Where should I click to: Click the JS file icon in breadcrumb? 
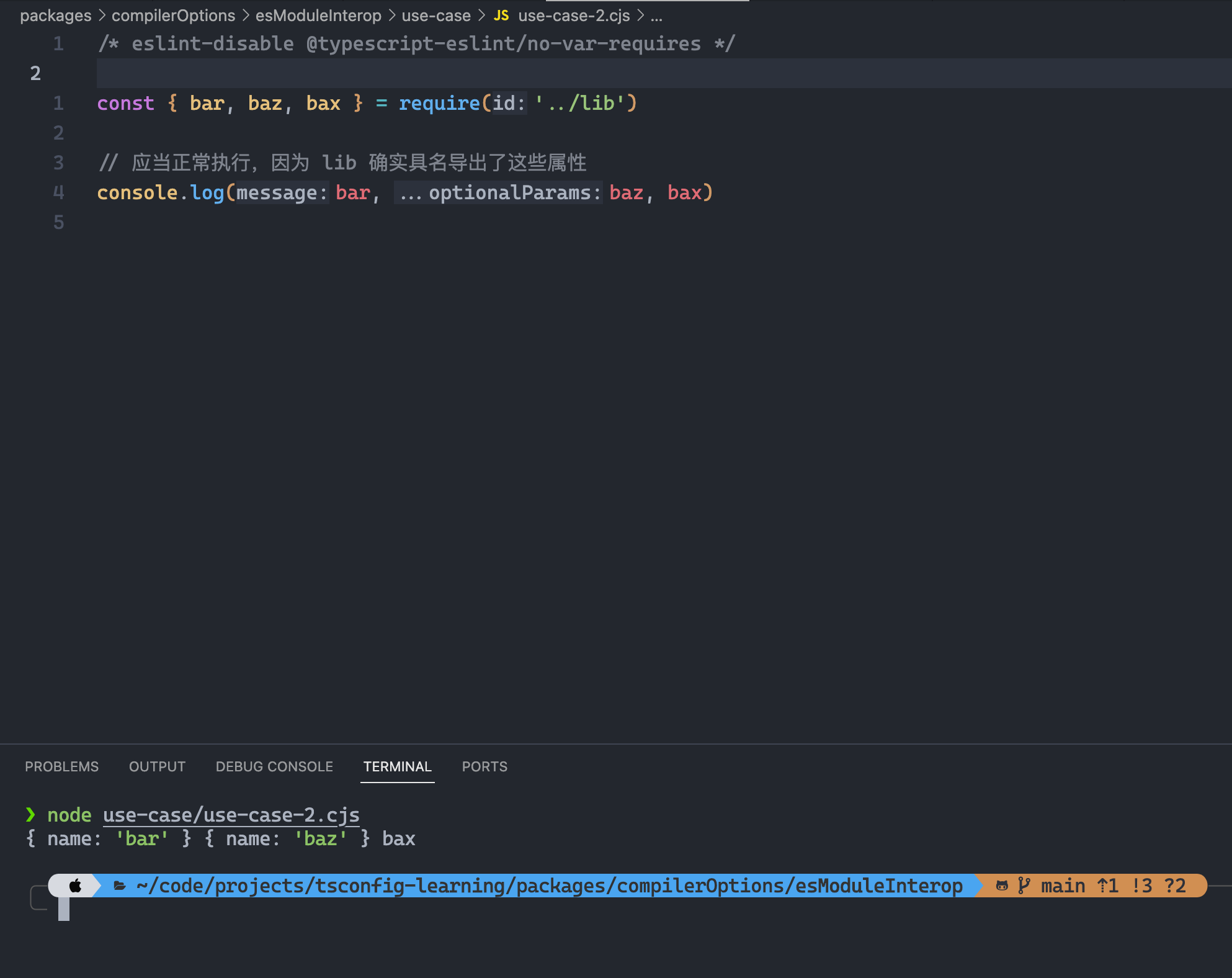(501, 16)
